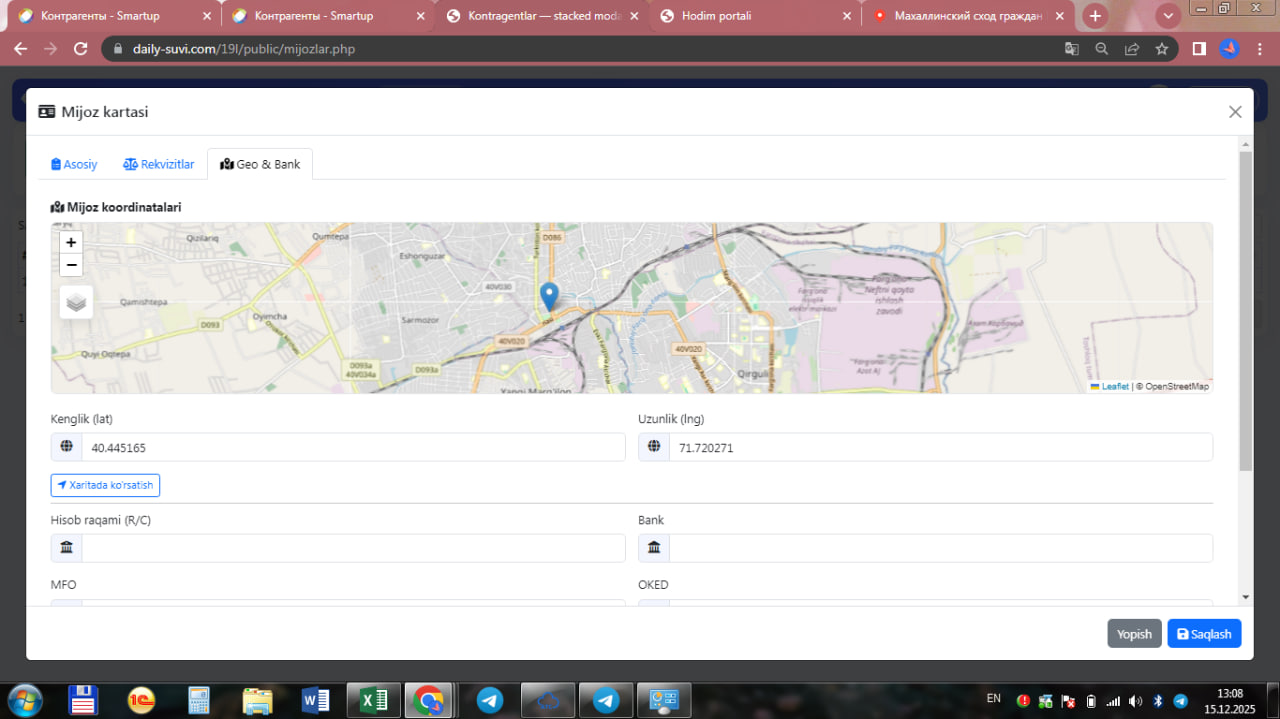Zoom in on the map
The height and width of the screenshot is (719, 1280).
(71, 242)
